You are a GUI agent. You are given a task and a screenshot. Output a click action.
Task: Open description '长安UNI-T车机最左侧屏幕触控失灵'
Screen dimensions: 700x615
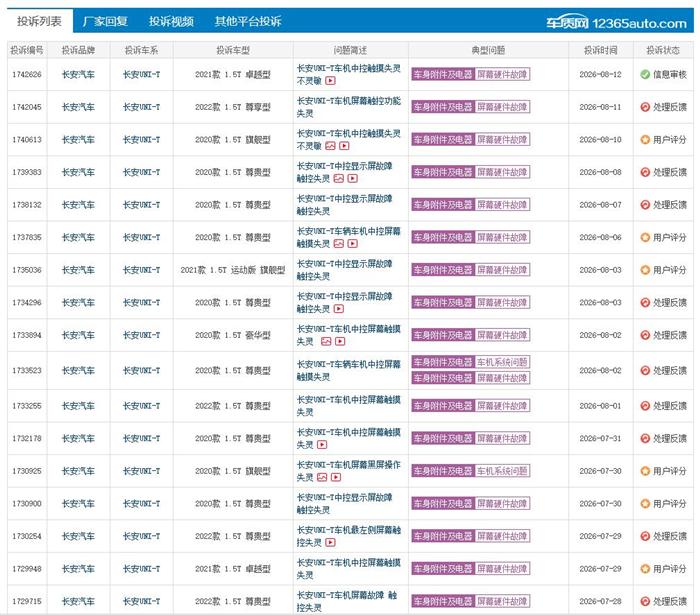point(349,536)
